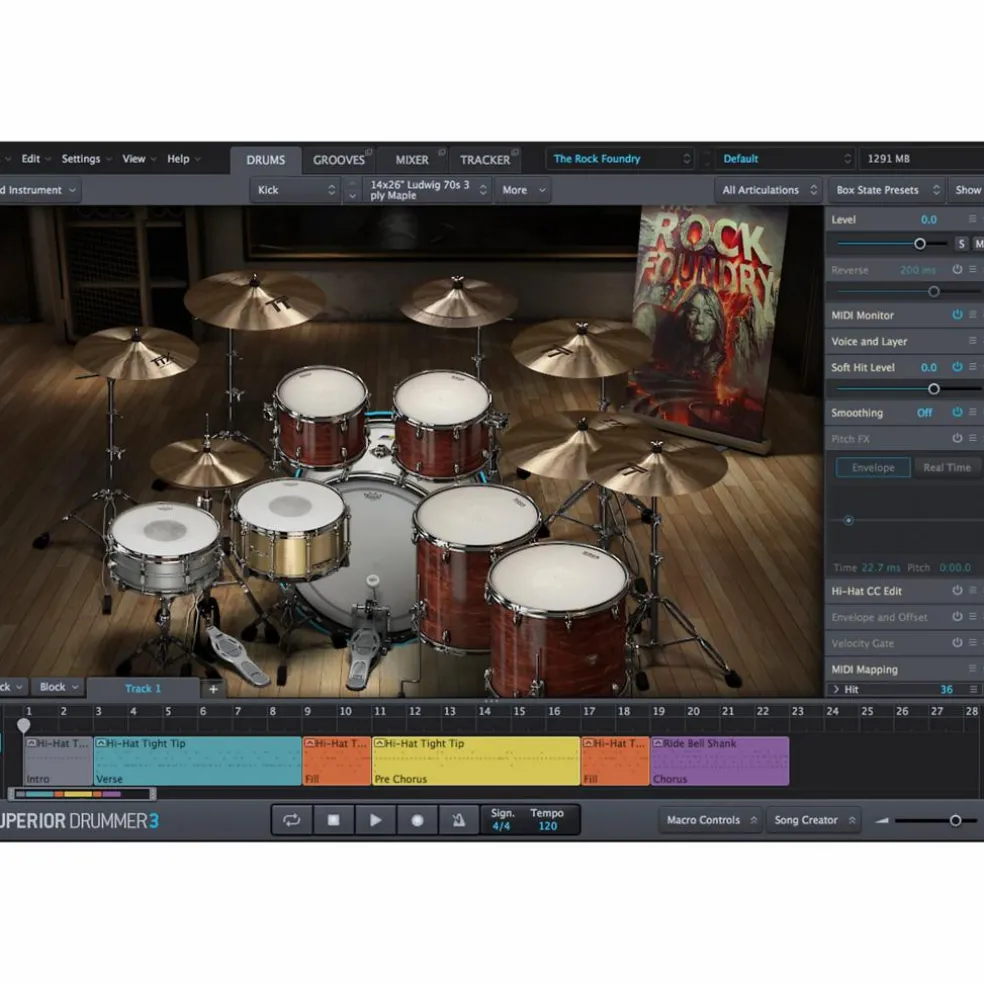The image size is (984, 984).
Task: Open MIDI Mapping options menu icon
Action: (x=972, y=668)
